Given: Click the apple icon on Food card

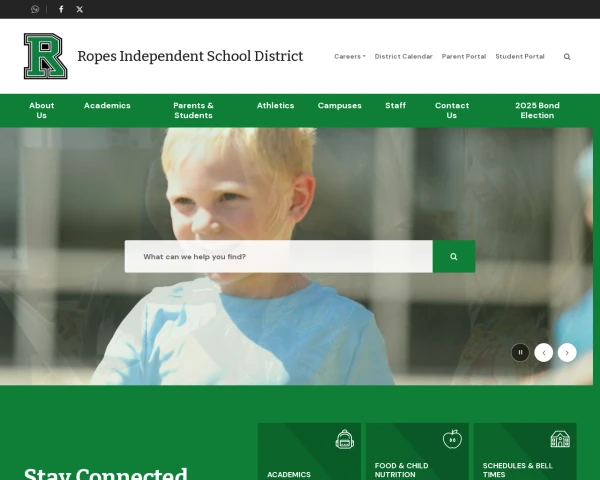Looking at the screenshot, I should 452,439.
